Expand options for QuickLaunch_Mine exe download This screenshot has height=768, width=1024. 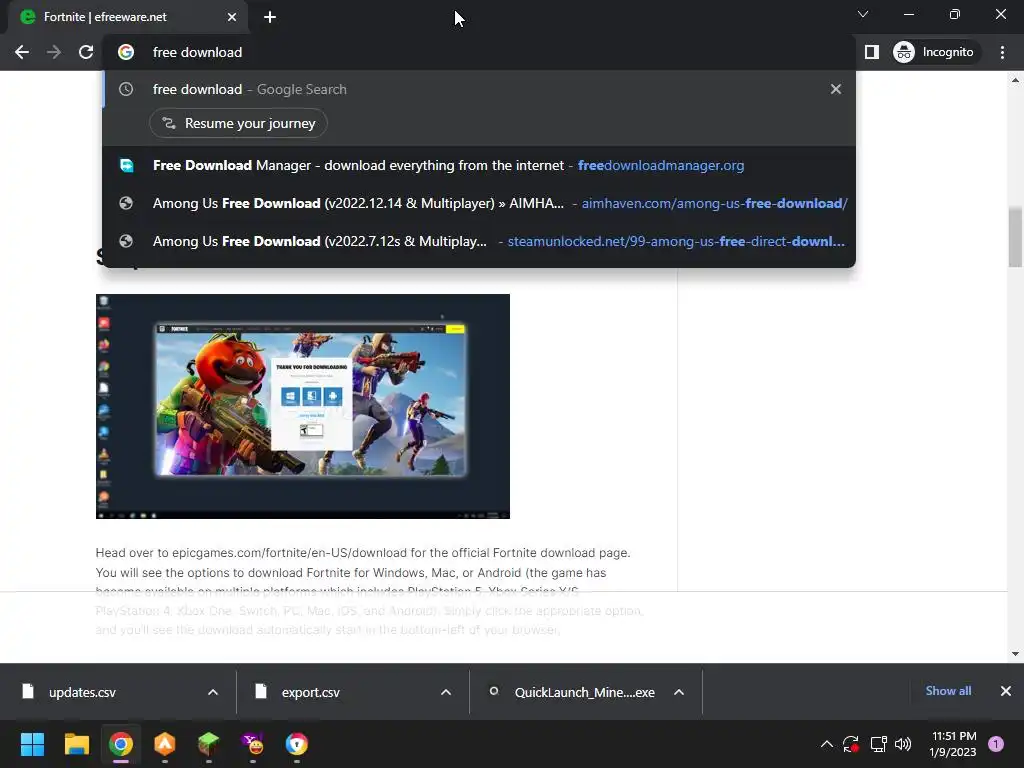click(x=679, y=692)
